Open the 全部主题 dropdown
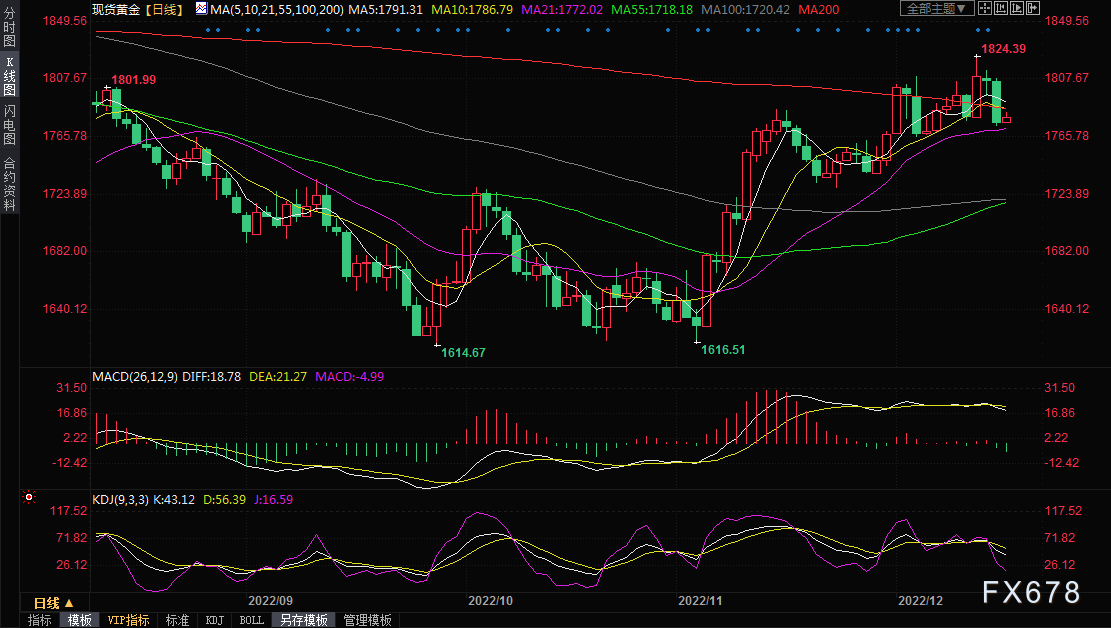Viewport: 1111px width, 628px height. (x=937, y=9)
